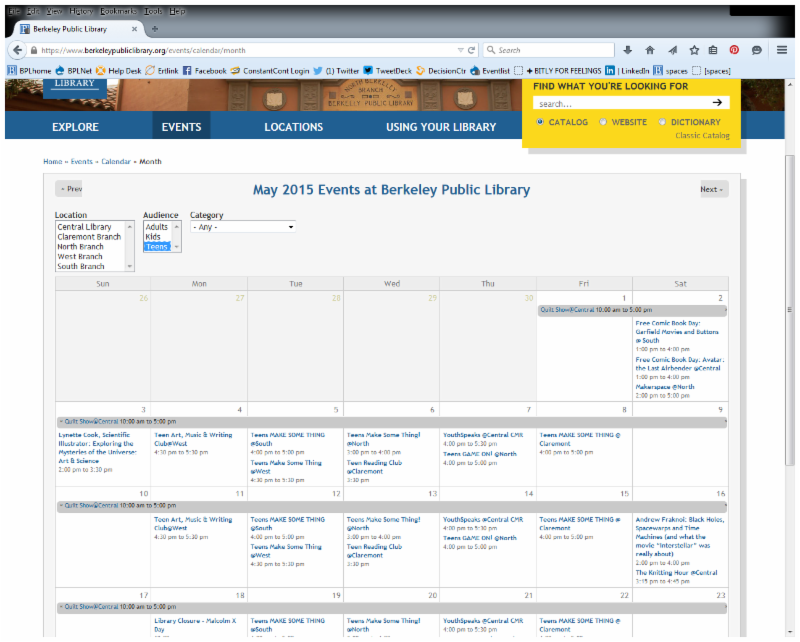This screenshot has height=642, width=800.
Task: Open The Knitting Hour @Central event
Action: 676,573
